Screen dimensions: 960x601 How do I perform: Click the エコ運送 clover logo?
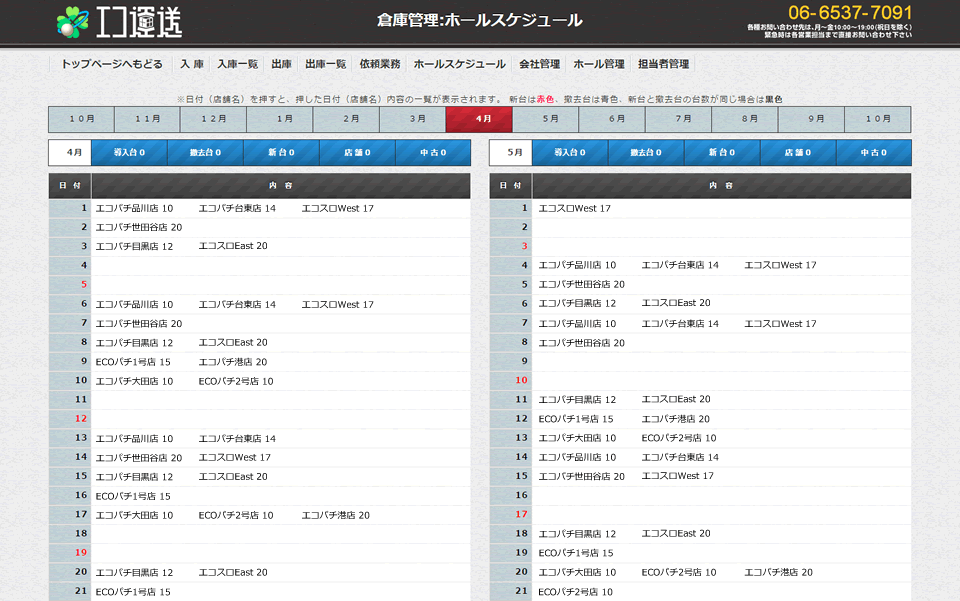tap(118, 21)
